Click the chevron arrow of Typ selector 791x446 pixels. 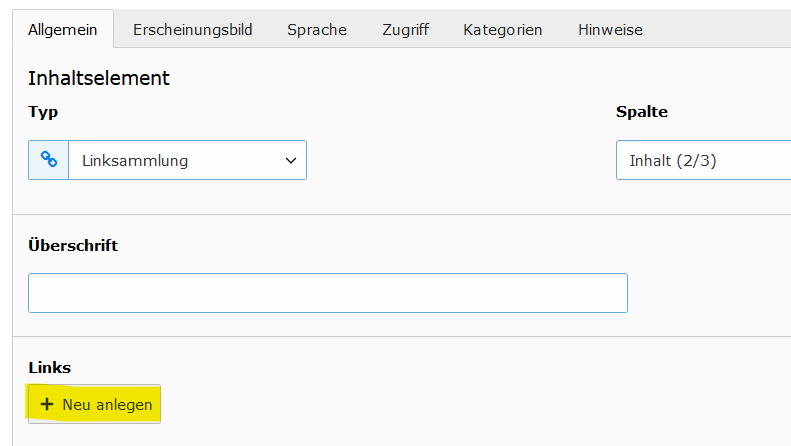tap(291, 160)
